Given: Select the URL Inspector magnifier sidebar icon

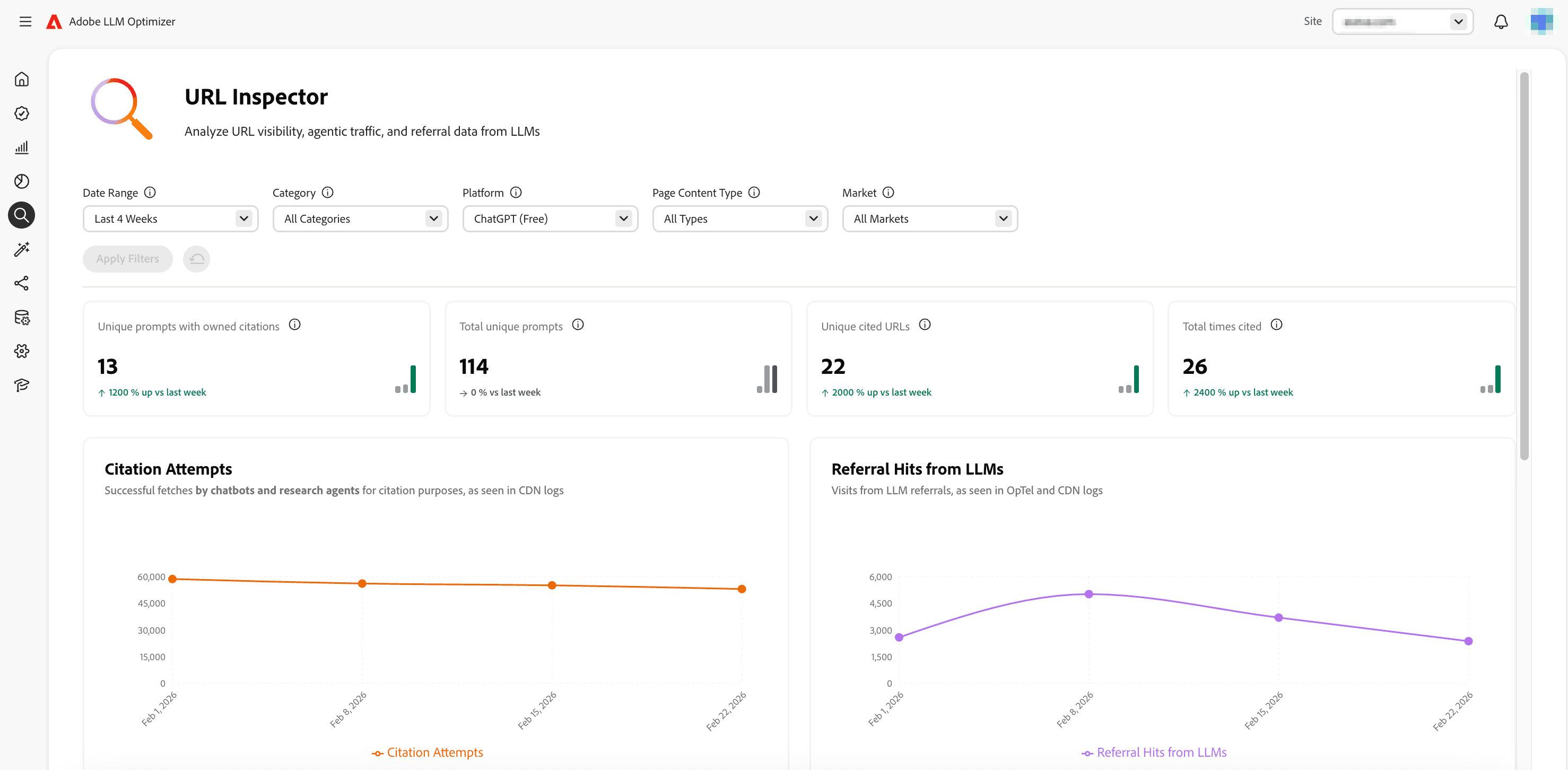Looking at the screenshot, I should (22, 215).
